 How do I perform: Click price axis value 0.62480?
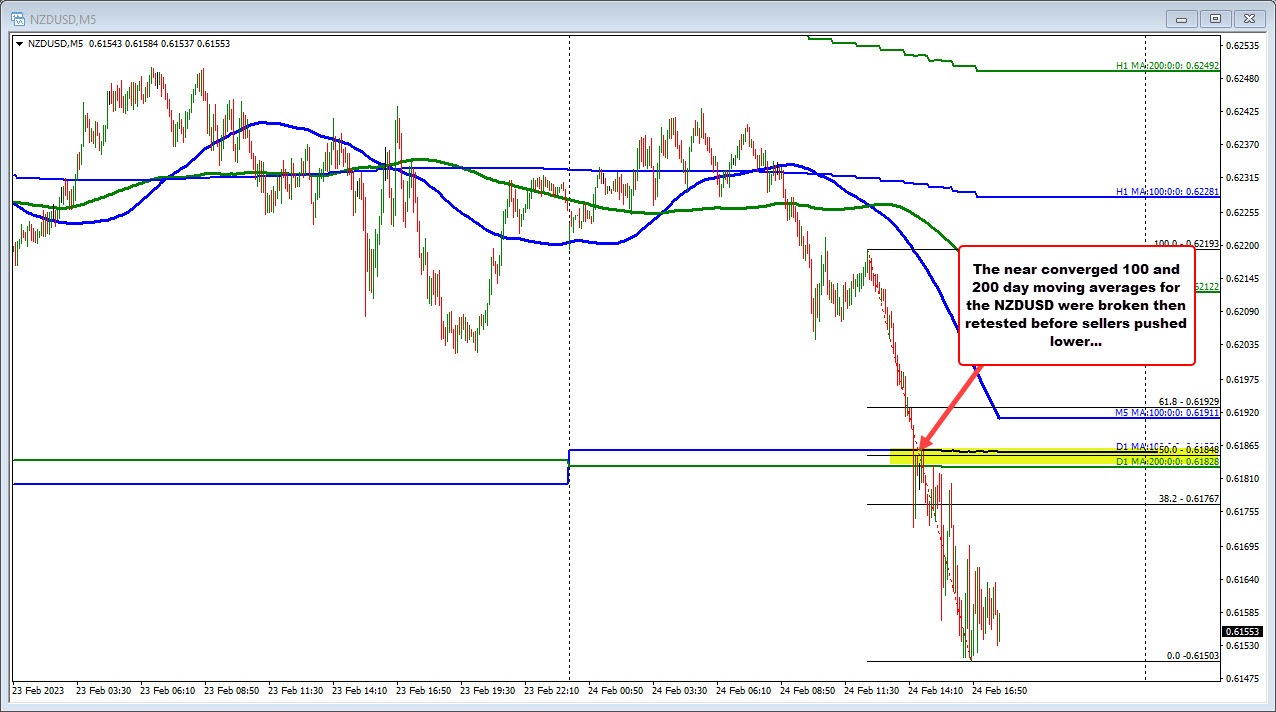1244,78
